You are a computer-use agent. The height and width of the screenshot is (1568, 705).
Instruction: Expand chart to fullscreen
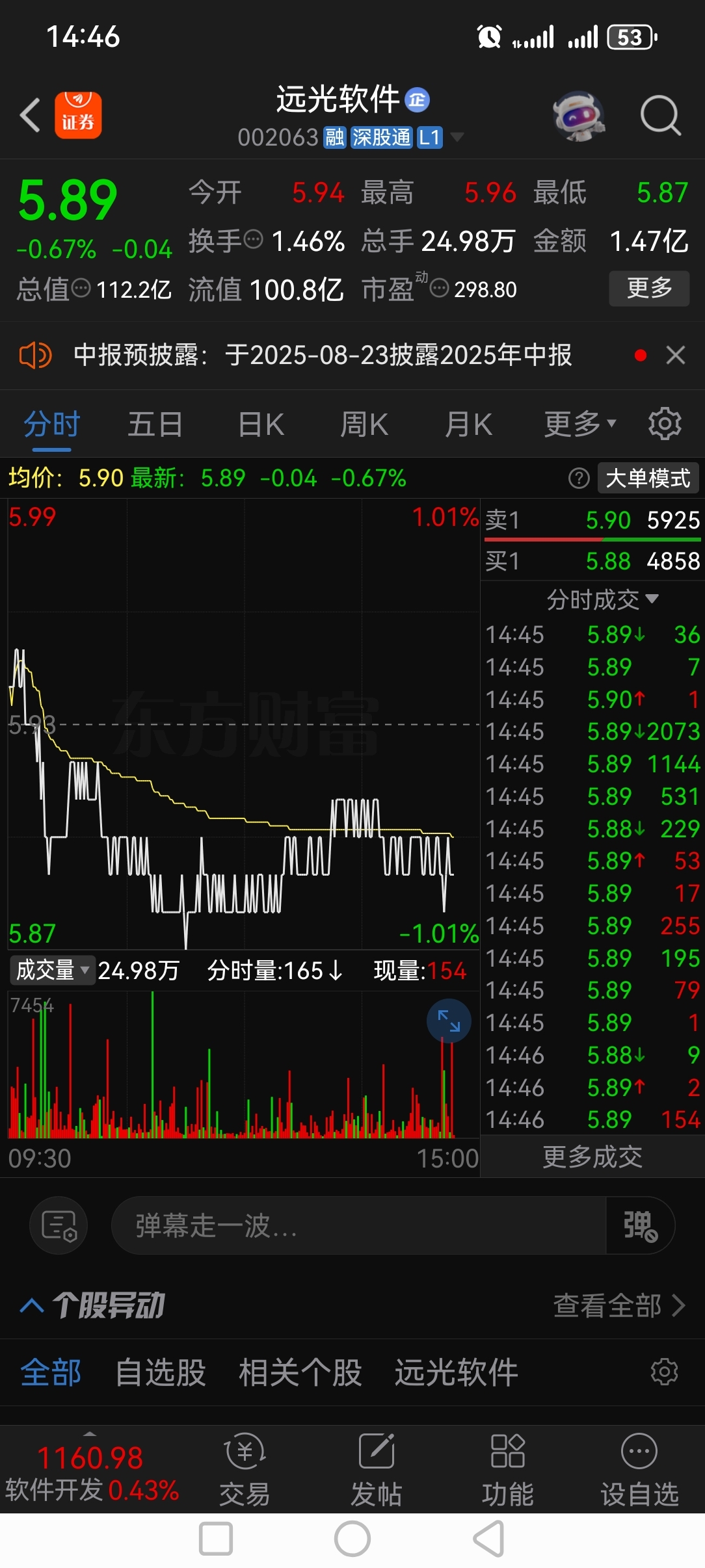tap(449, 1021)
